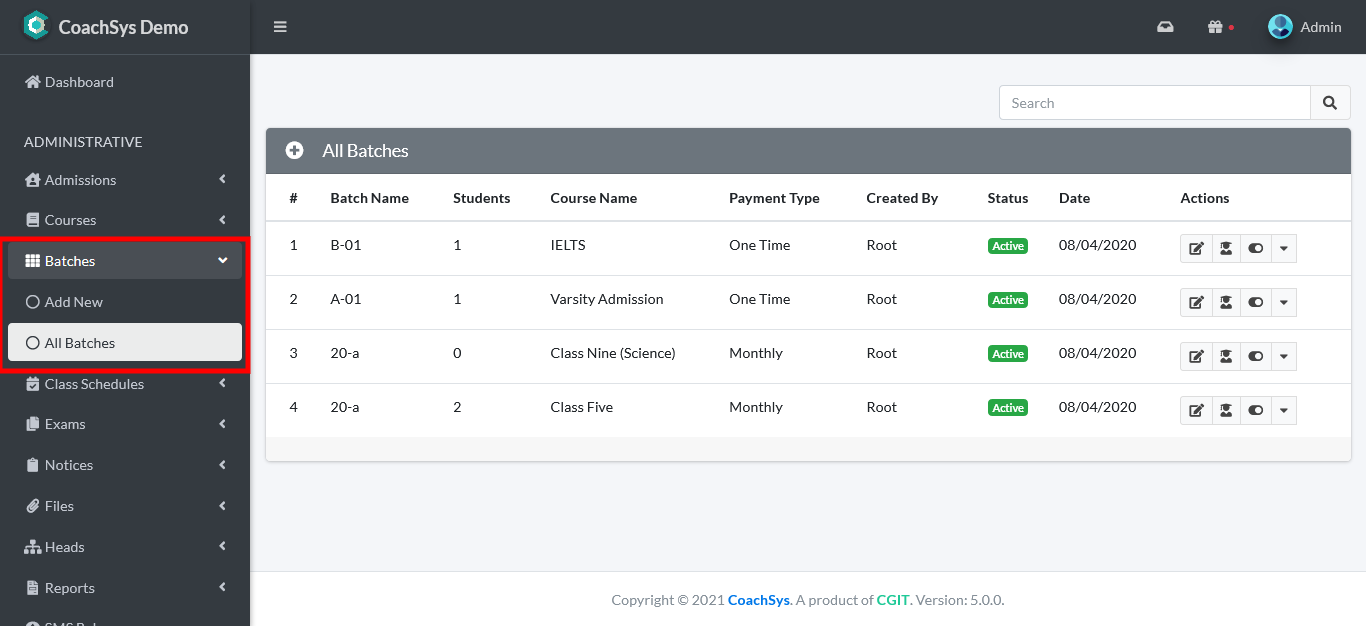Click the CoachSys link in footer
Image resolution: width=1366 pixels, height=626 pixels.
758,600
